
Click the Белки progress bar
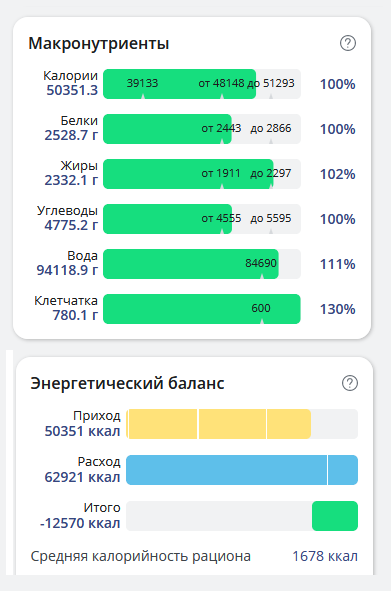point(202,129)
